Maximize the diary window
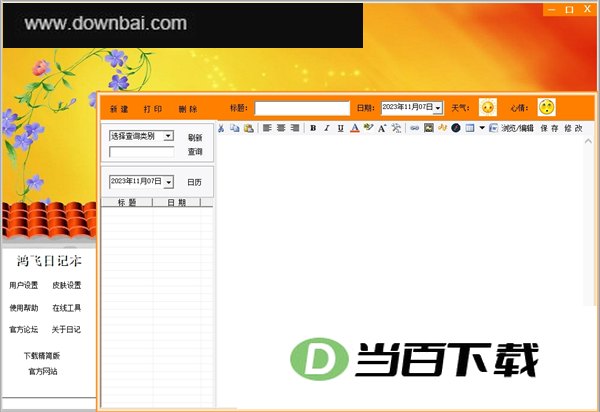Viewport: 600px width, 412px height. (569, 10)
